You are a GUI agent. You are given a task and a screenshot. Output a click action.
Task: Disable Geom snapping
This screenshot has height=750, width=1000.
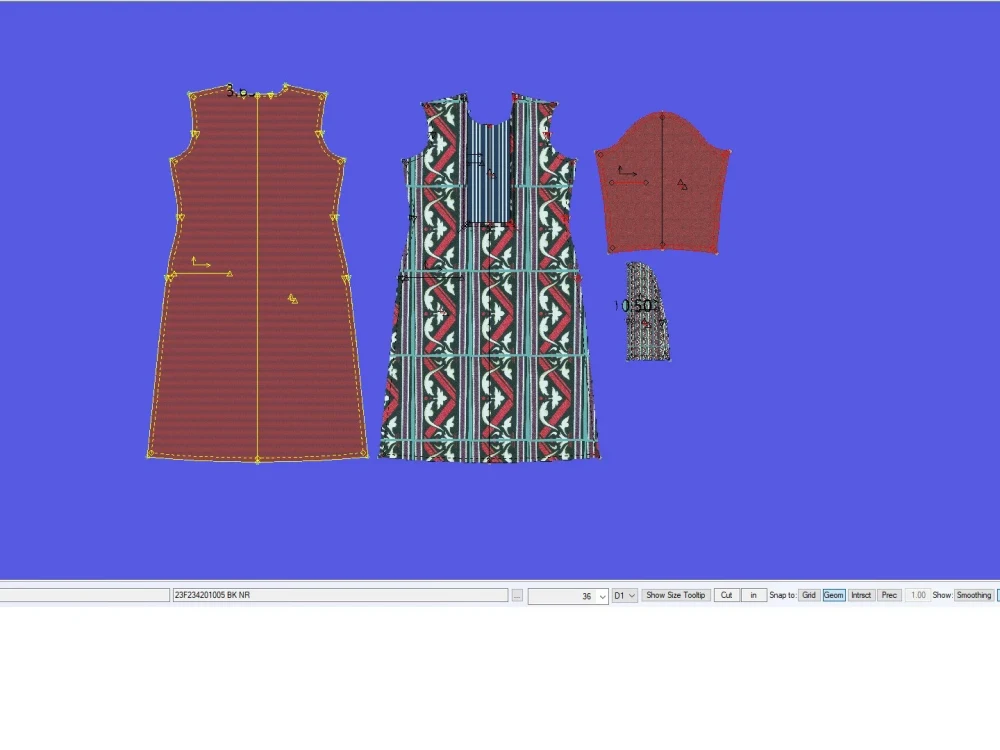coord(833,595)
